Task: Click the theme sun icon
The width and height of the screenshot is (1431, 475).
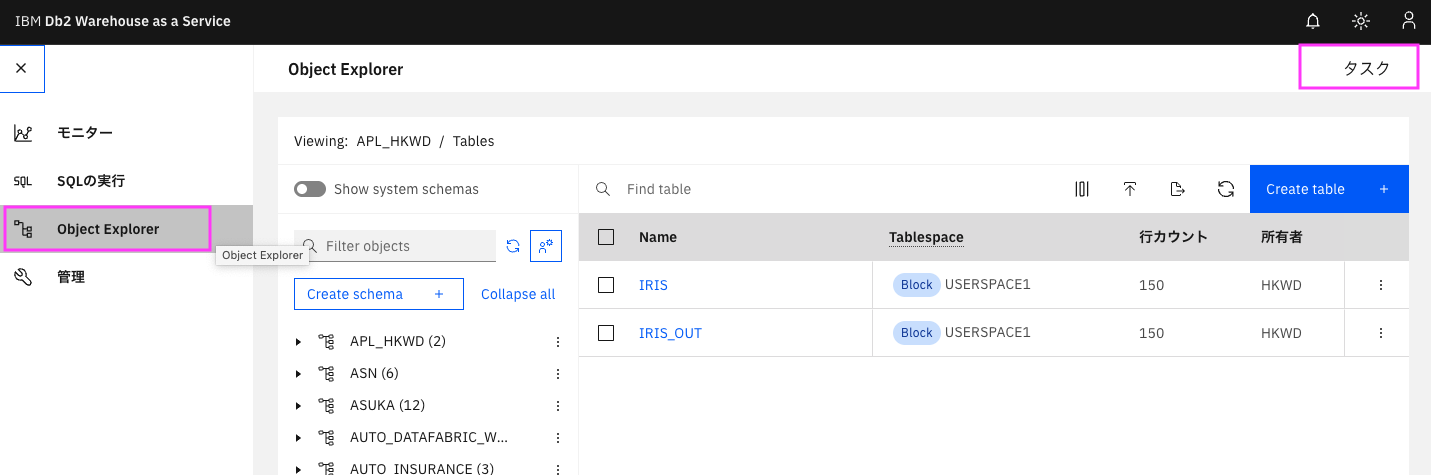Action: [1360, 21]
